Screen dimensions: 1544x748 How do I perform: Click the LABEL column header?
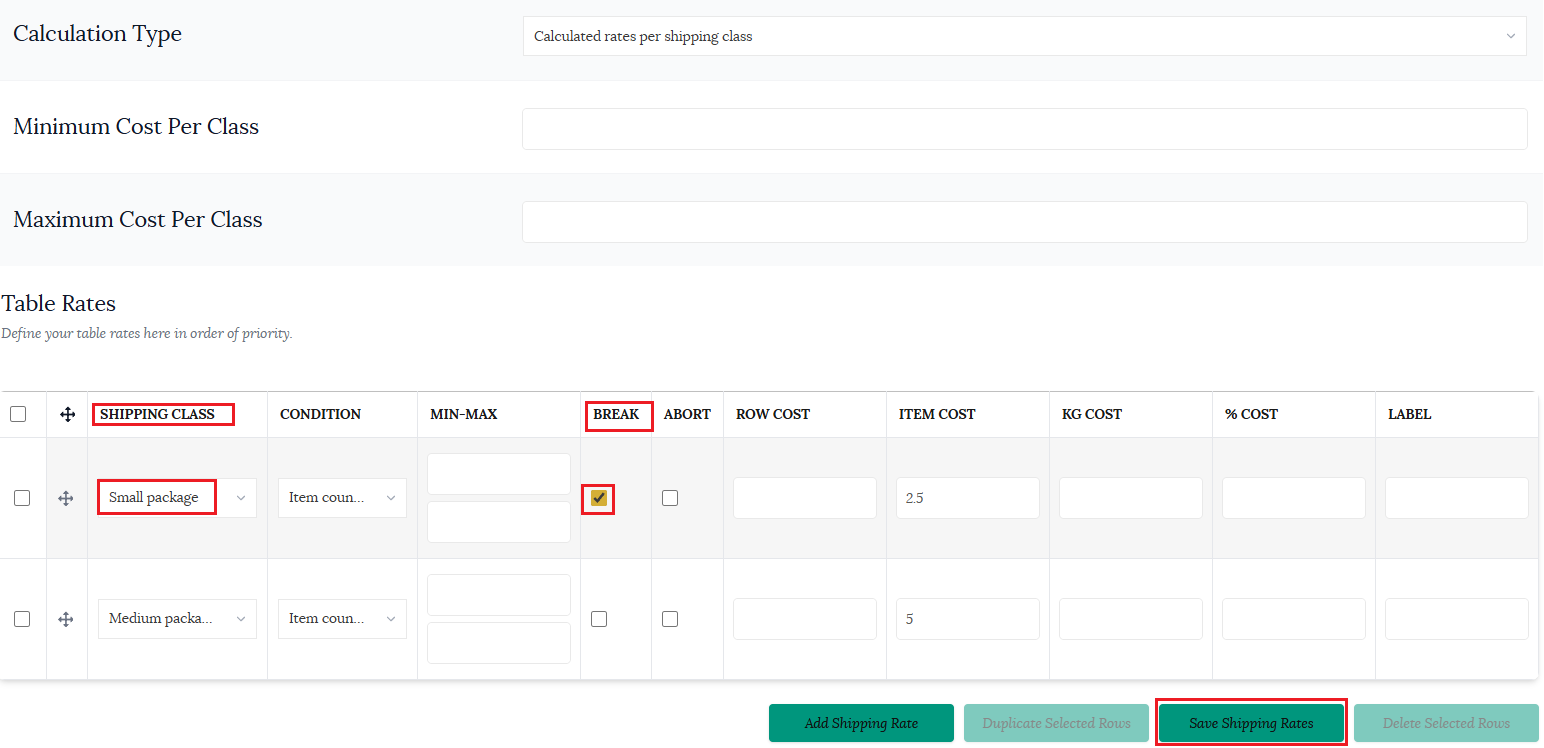1409,414
